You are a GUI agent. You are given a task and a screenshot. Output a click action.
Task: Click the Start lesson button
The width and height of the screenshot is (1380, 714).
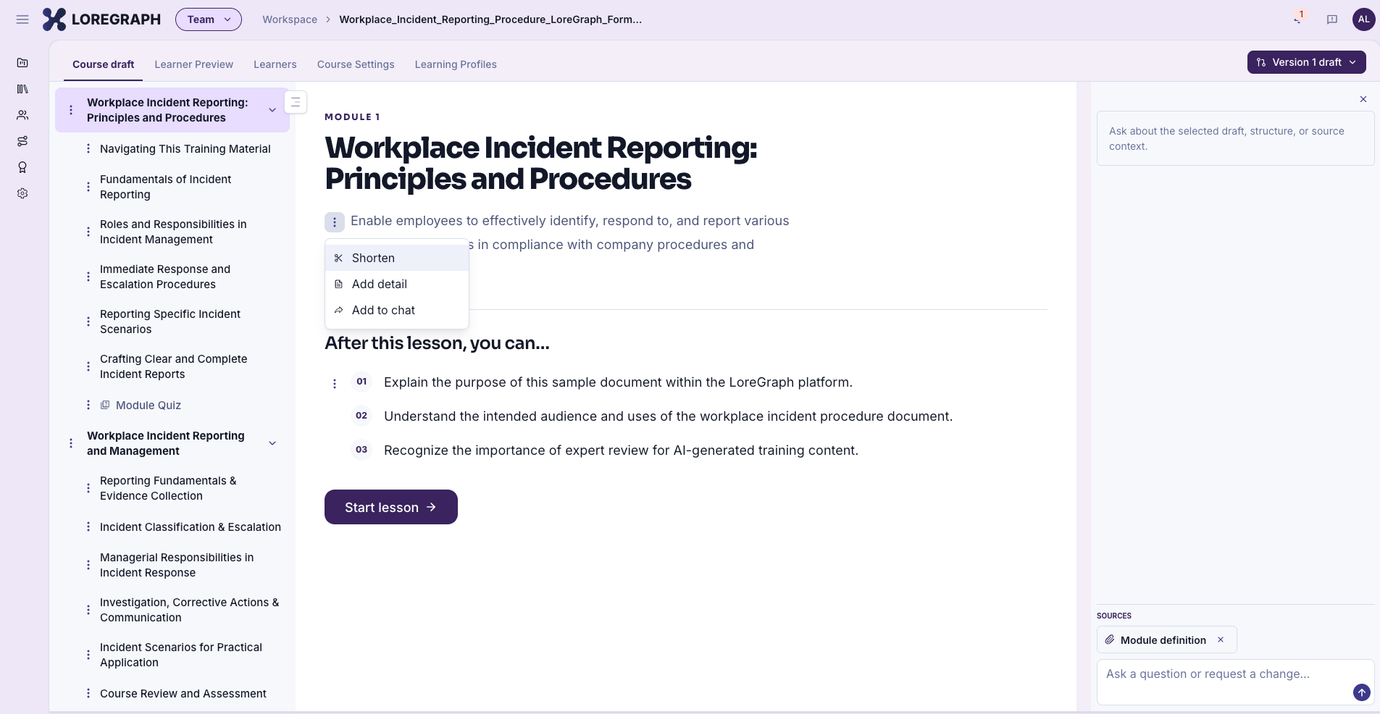tap(391, 507)
